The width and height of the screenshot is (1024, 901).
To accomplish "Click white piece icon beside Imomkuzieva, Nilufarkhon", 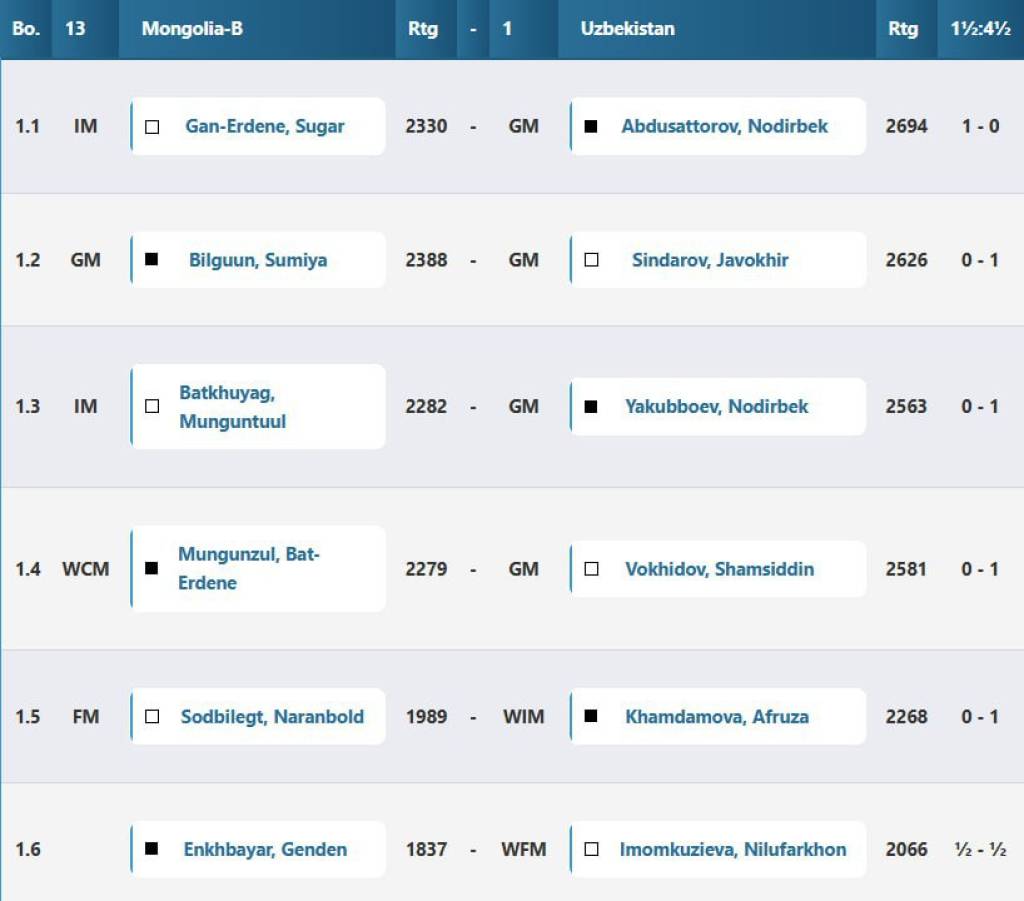I will click(591, 849).
